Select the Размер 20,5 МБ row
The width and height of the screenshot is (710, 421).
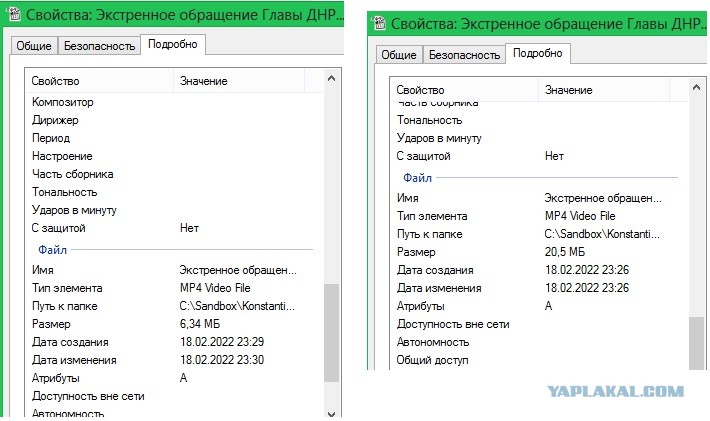pyautogui.click(x=539, y=252)
